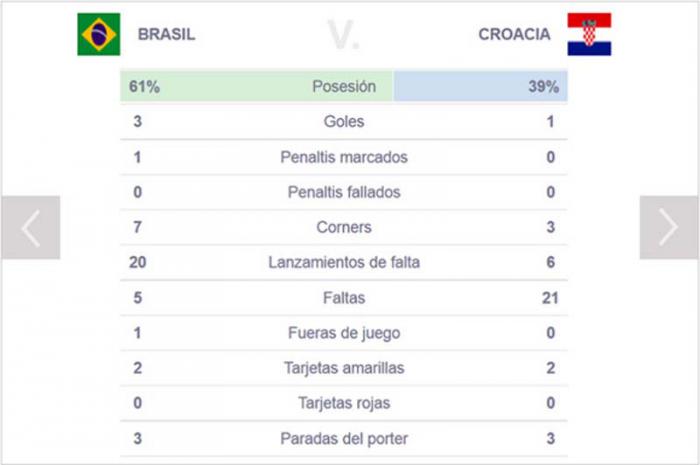Click the Corners stats row
Image resolution: width=700 pixels, height=465 pixels.
click(344, 227)
